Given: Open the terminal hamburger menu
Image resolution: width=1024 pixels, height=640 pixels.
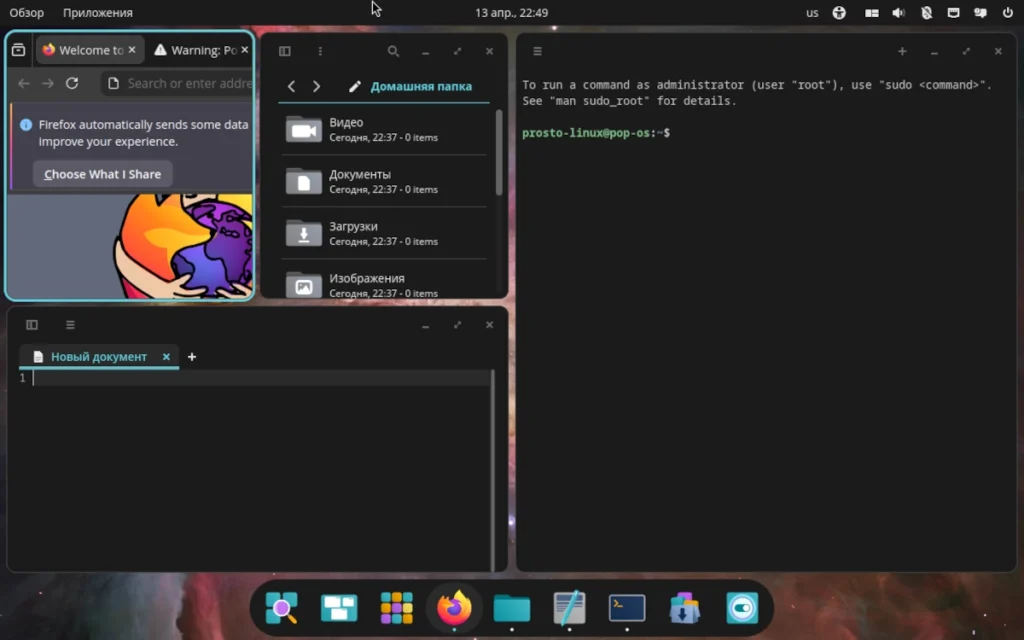Looking at the screenshot, I should click(x=537, y=51).
